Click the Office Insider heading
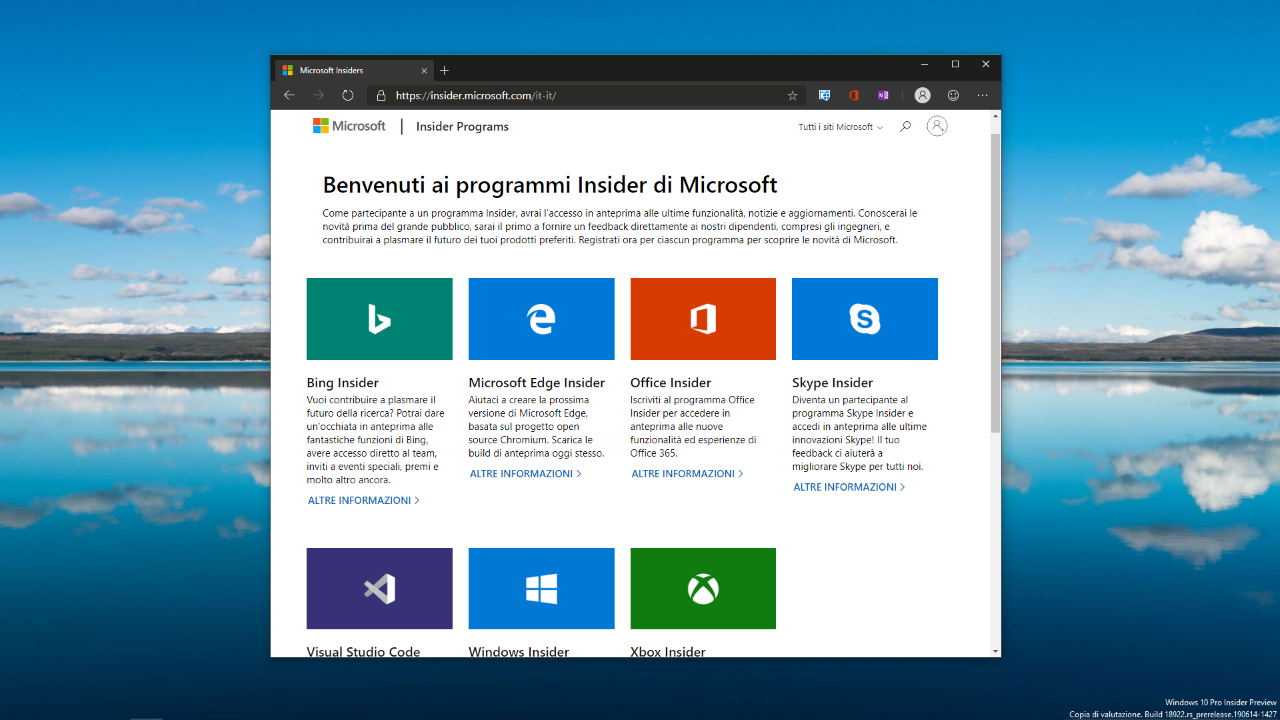 click(671, 382)
